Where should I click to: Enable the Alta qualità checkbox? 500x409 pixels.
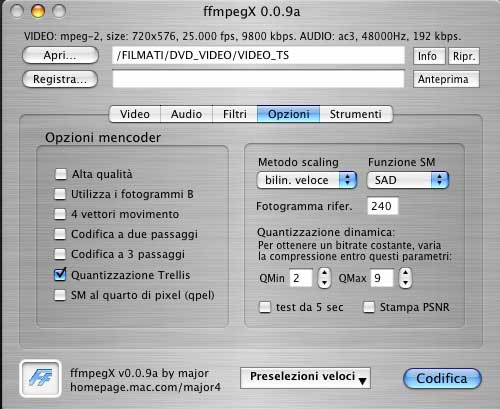click(x=61, y=174)
